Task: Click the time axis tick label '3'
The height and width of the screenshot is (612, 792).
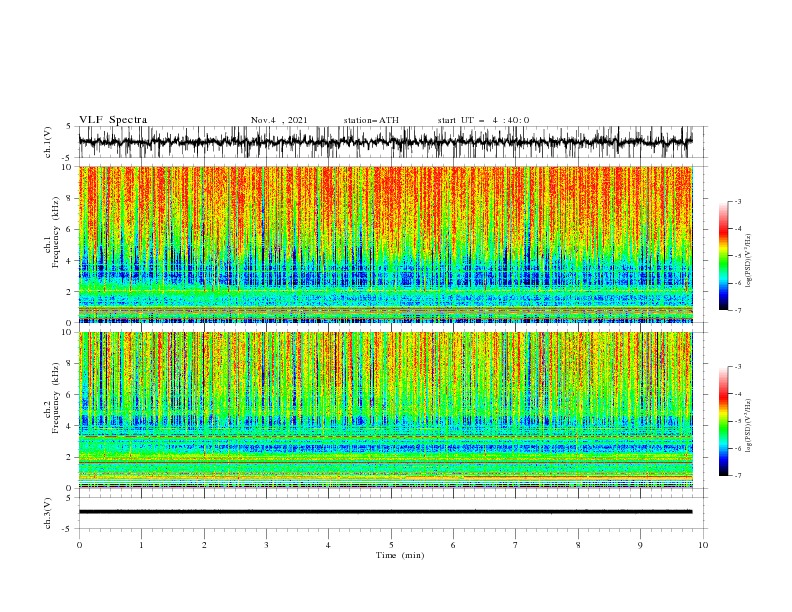Action: [266, 545]
